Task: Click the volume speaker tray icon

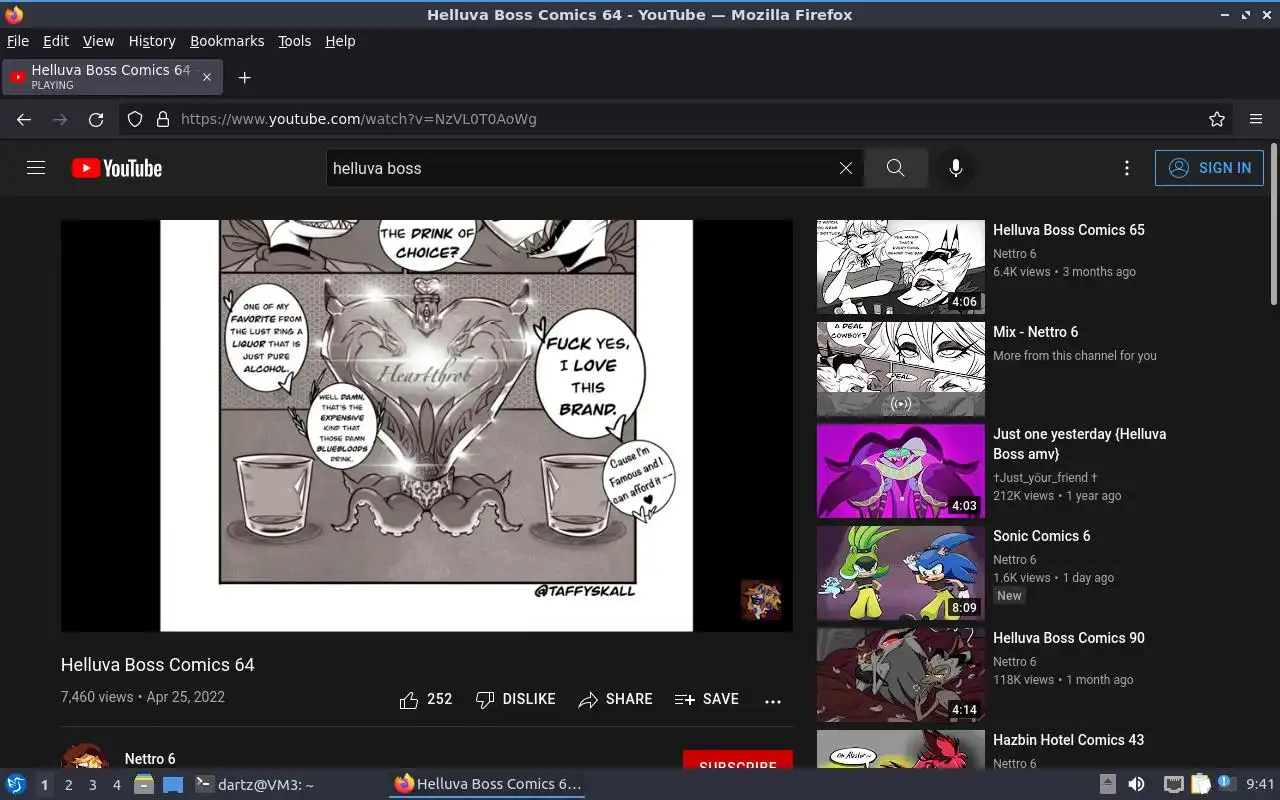Action: (1136, 784)
